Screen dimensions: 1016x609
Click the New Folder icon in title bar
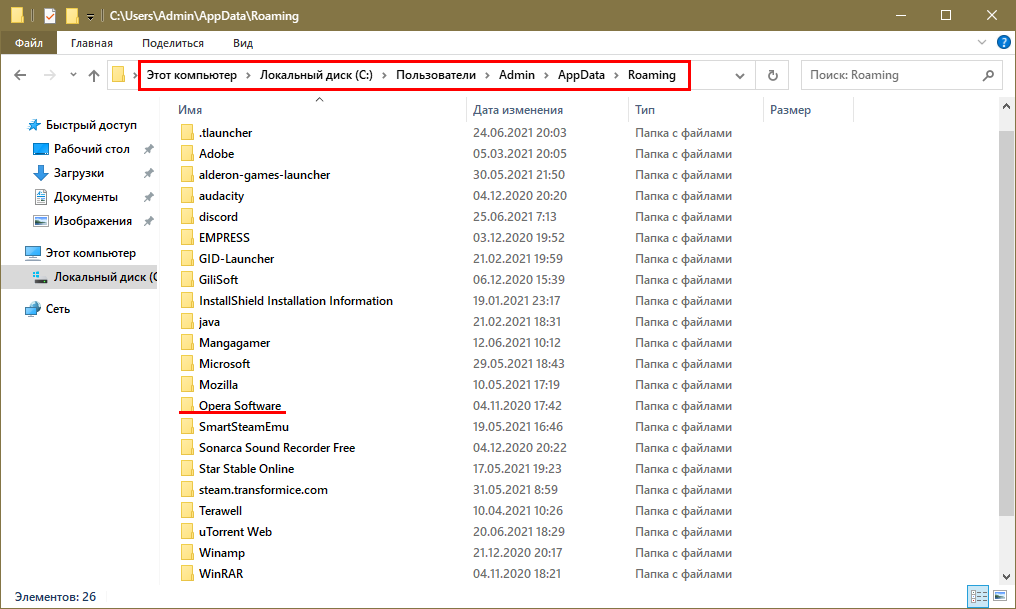click(71, 16)
